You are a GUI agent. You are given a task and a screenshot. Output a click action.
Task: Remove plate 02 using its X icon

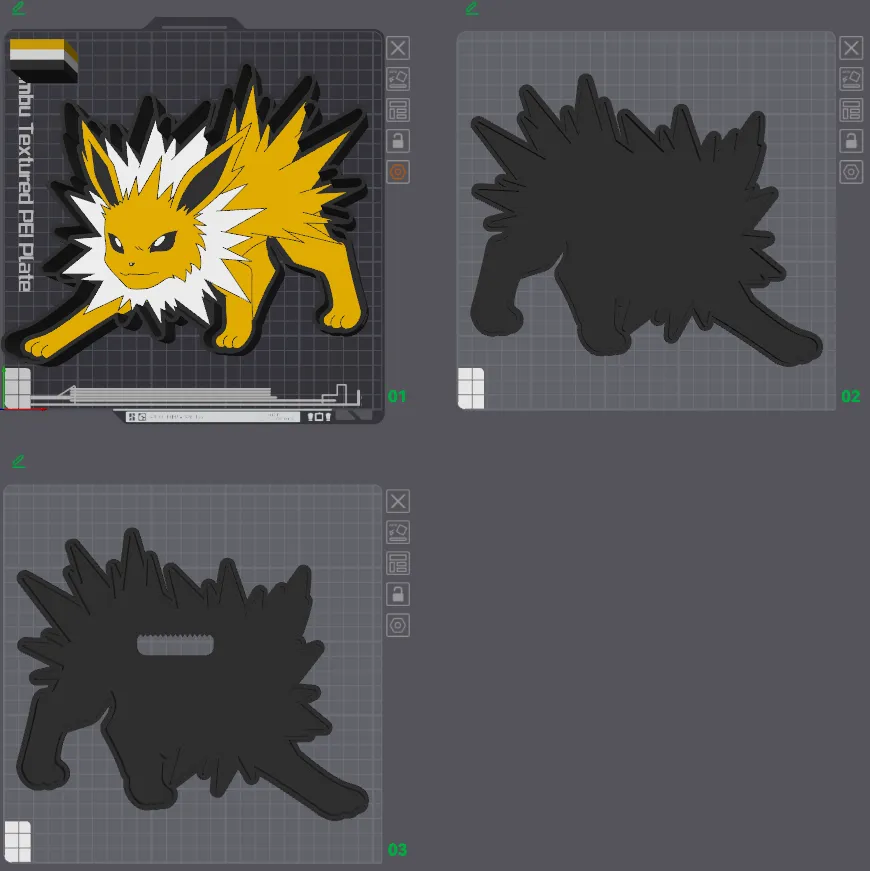pyautogui.click(x=851, y=48)
